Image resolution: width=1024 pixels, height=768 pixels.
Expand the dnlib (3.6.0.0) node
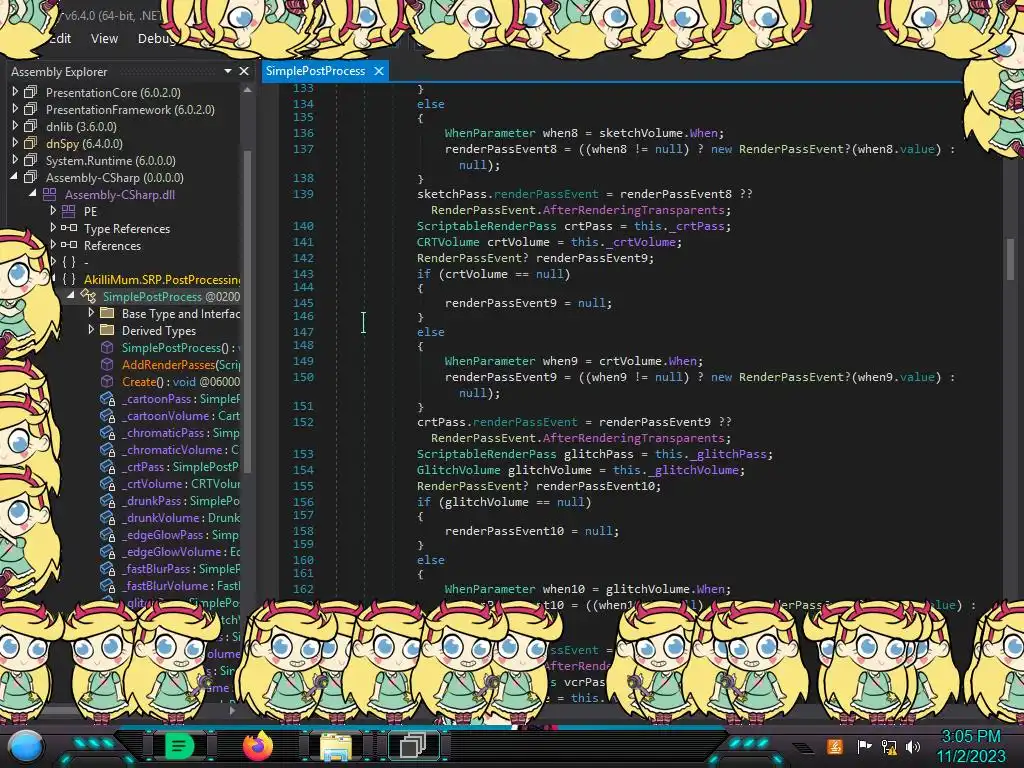pyautogui.click(x=15, y=126)
